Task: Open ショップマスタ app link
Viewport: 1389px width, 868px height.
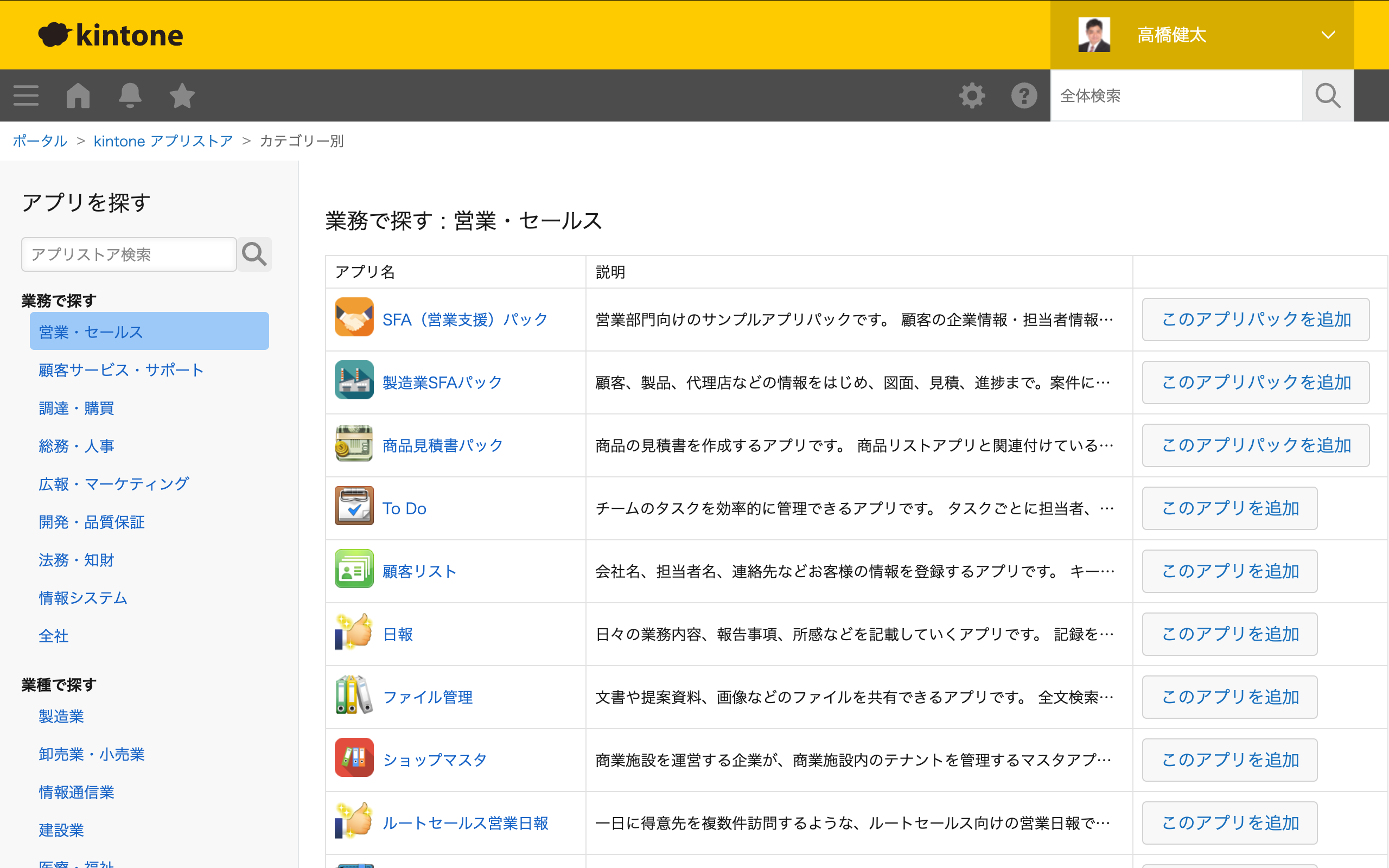Action: pyautogui.click(x=435, y=760)
